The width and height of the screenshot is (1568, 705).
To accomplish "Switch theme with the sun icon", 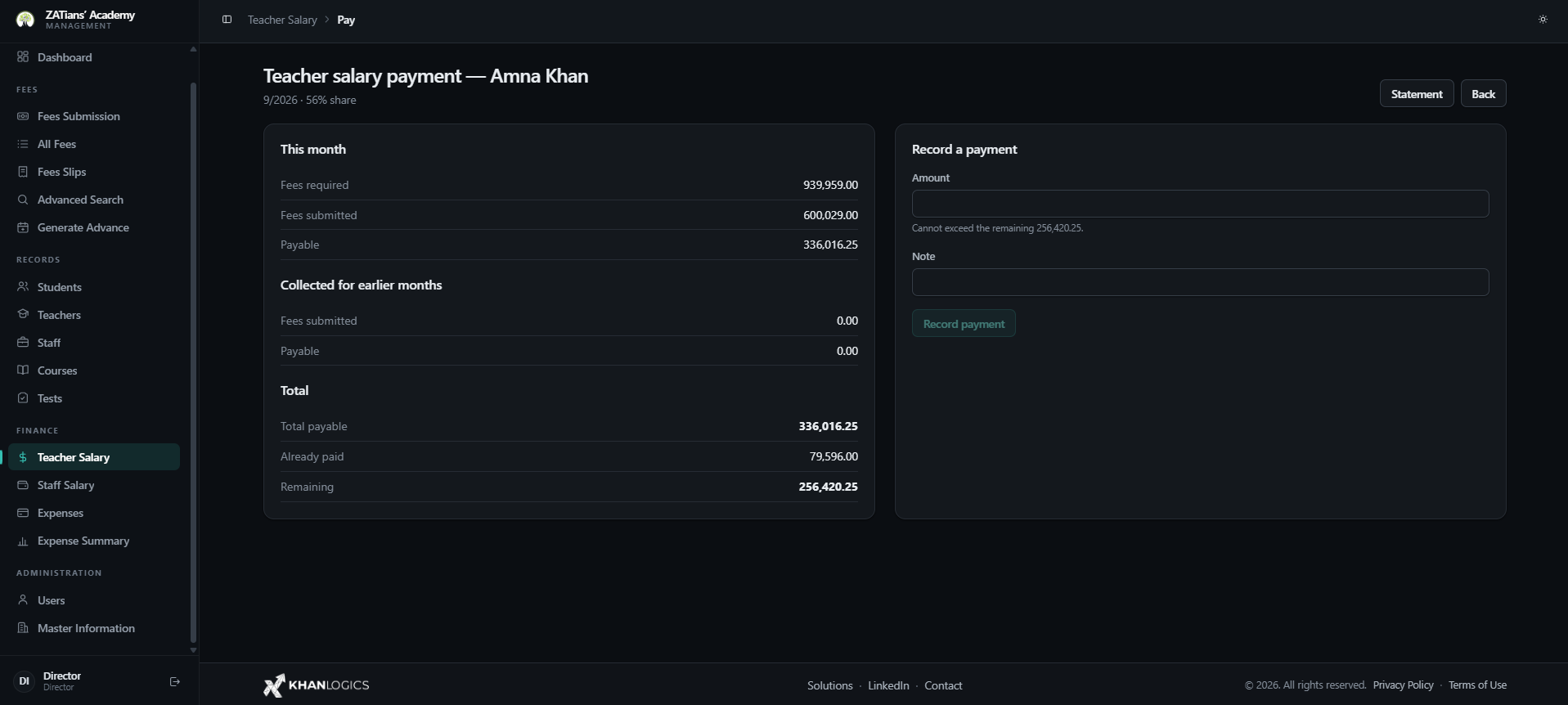I will (1543, 20).
